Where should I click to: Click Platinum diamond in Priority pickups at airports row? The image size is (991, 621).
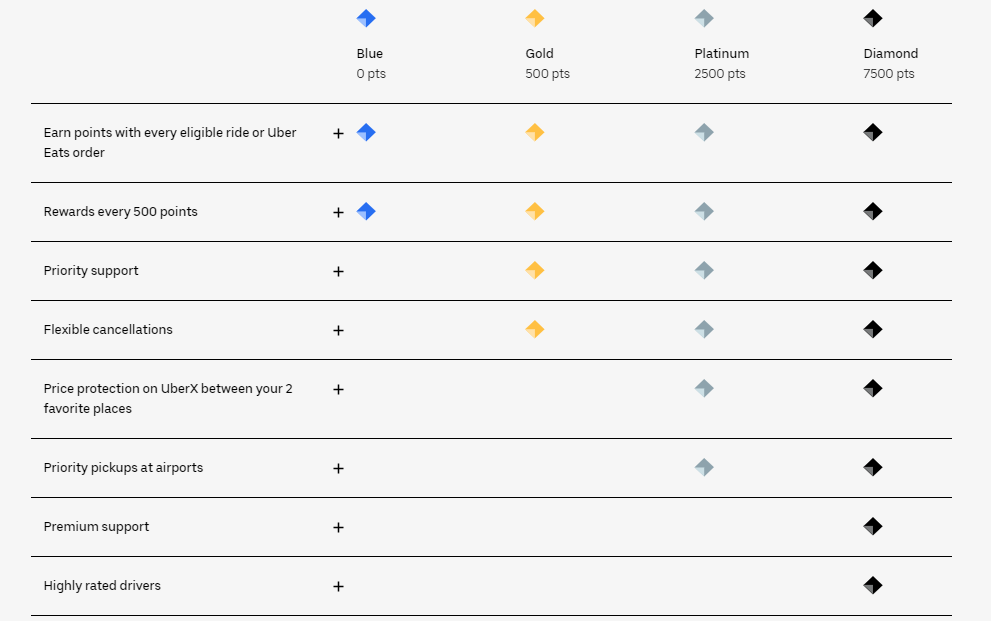(x=704, y=467)
